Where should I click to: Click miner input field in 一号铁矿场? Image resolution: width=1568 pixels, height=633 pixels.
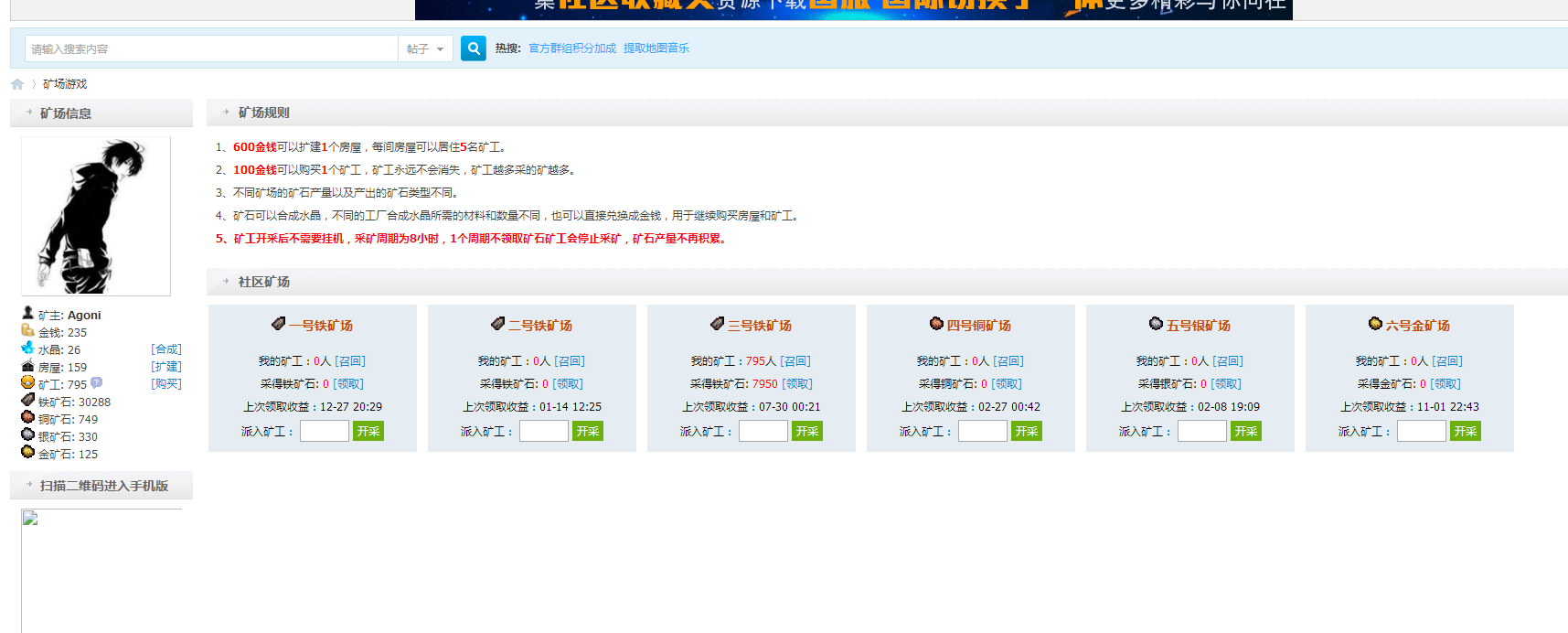[325, 431]
